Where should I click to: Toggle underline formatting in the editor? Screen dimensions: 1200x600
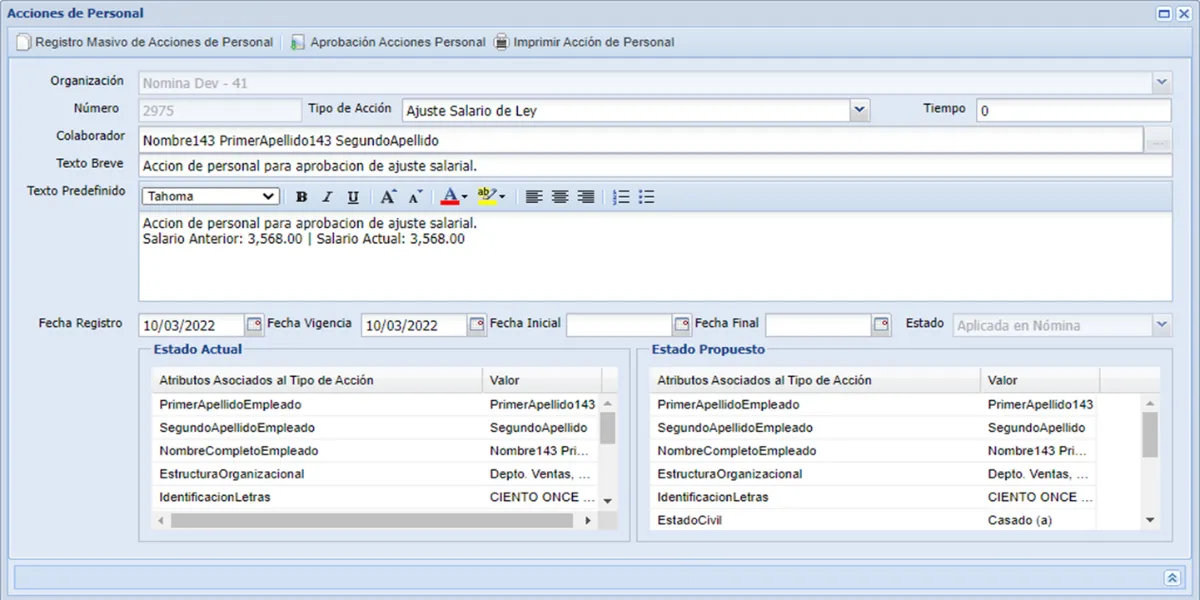[x=353, y=197]
